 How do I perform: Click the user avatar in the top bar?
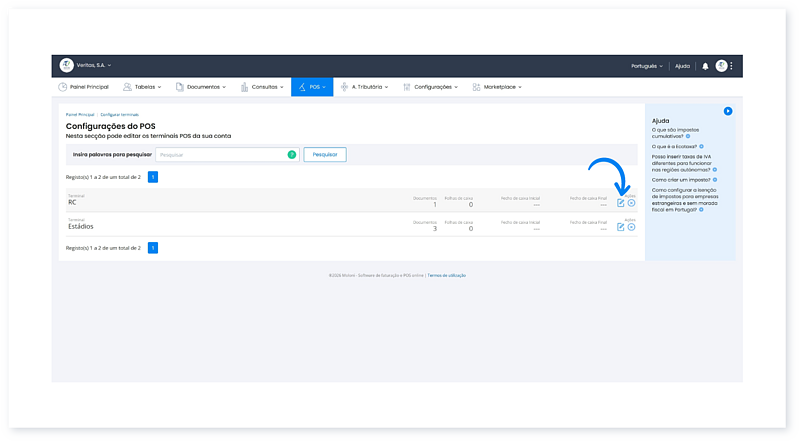pyautogui.click(x=721, y=66)
